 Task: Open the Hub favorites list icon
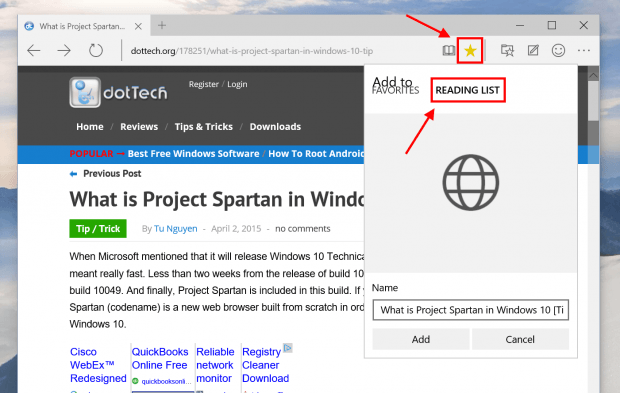pyautogui.click(x=507, y=51)
